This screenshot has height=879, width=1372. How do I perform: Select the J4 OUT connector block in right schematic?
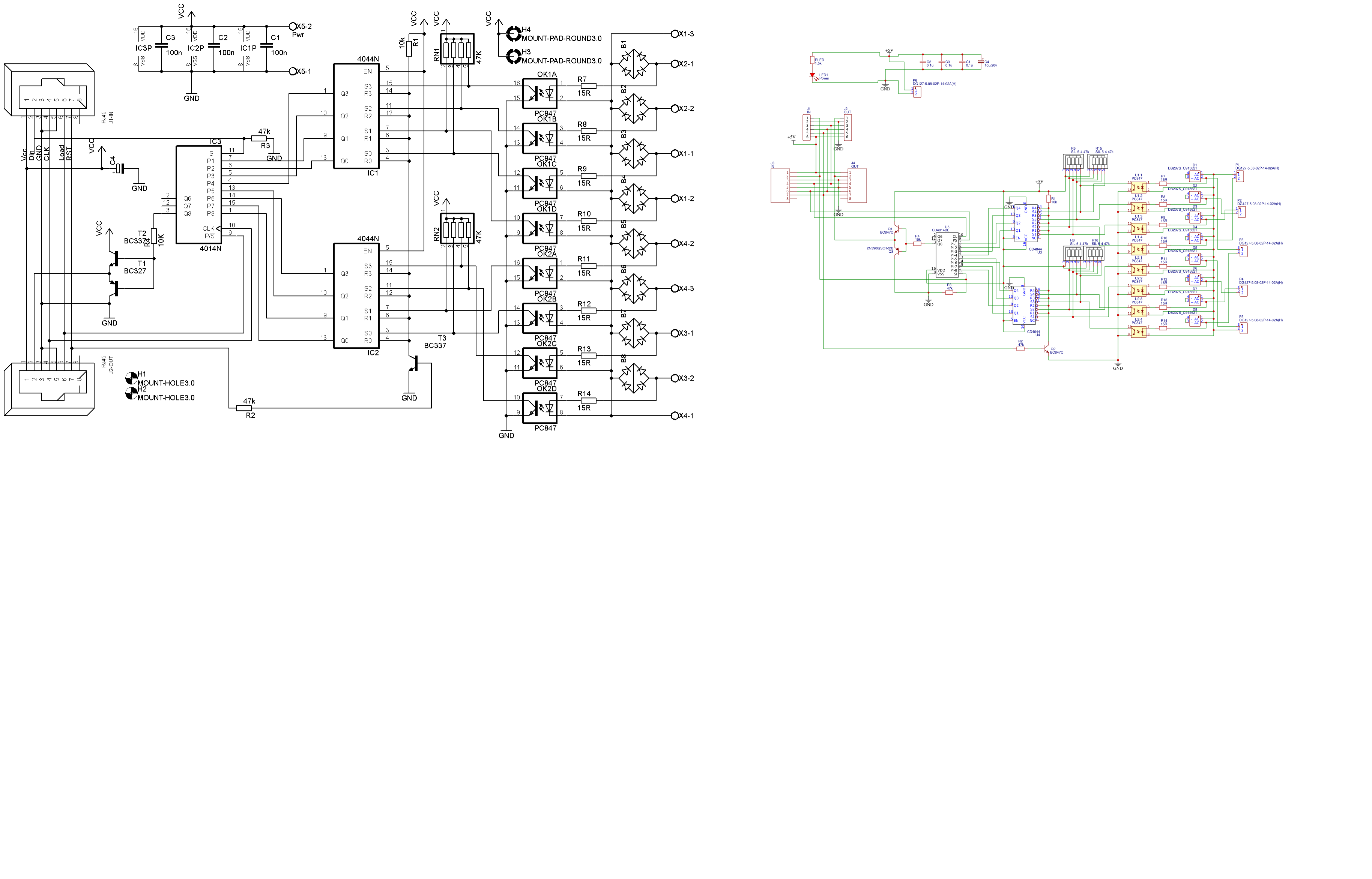(857, 185)
